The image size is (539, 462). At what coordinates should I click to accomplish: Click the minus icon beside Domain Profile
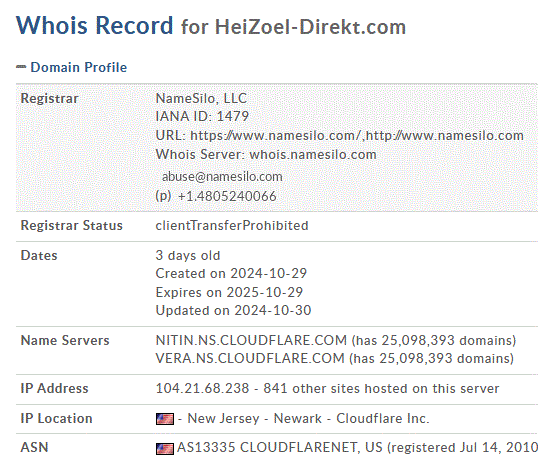(21, 67)
